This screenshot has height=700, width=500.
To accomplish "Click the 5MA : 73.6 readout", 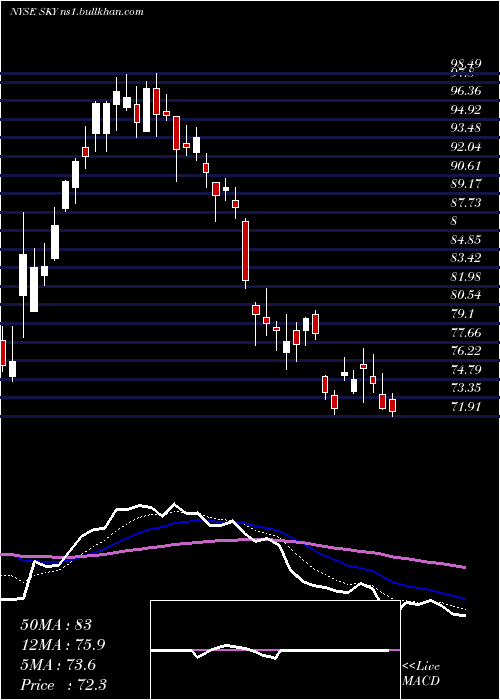I will click(x=58, y=665).
